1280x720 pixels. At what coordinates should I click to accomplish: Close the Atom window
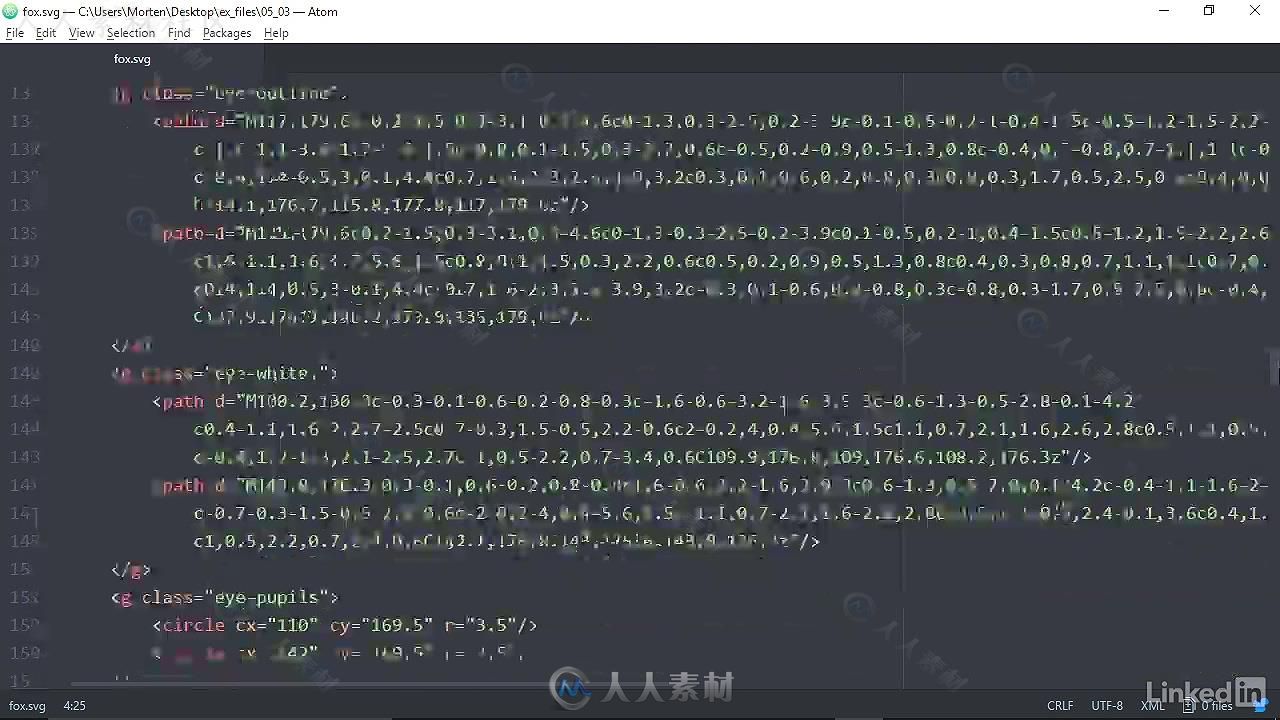1255,11
